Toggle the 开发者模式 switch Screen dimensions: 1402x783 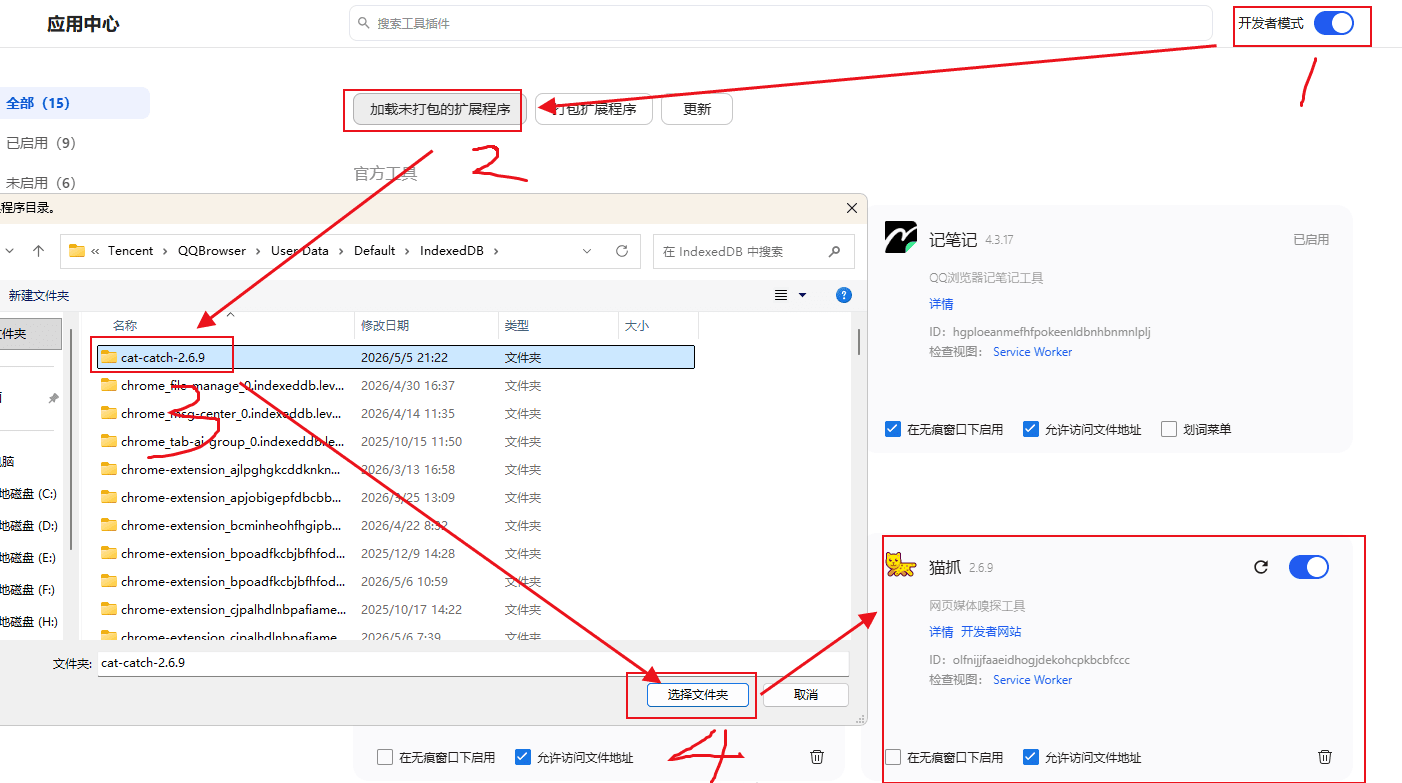tap(1334, 23)
